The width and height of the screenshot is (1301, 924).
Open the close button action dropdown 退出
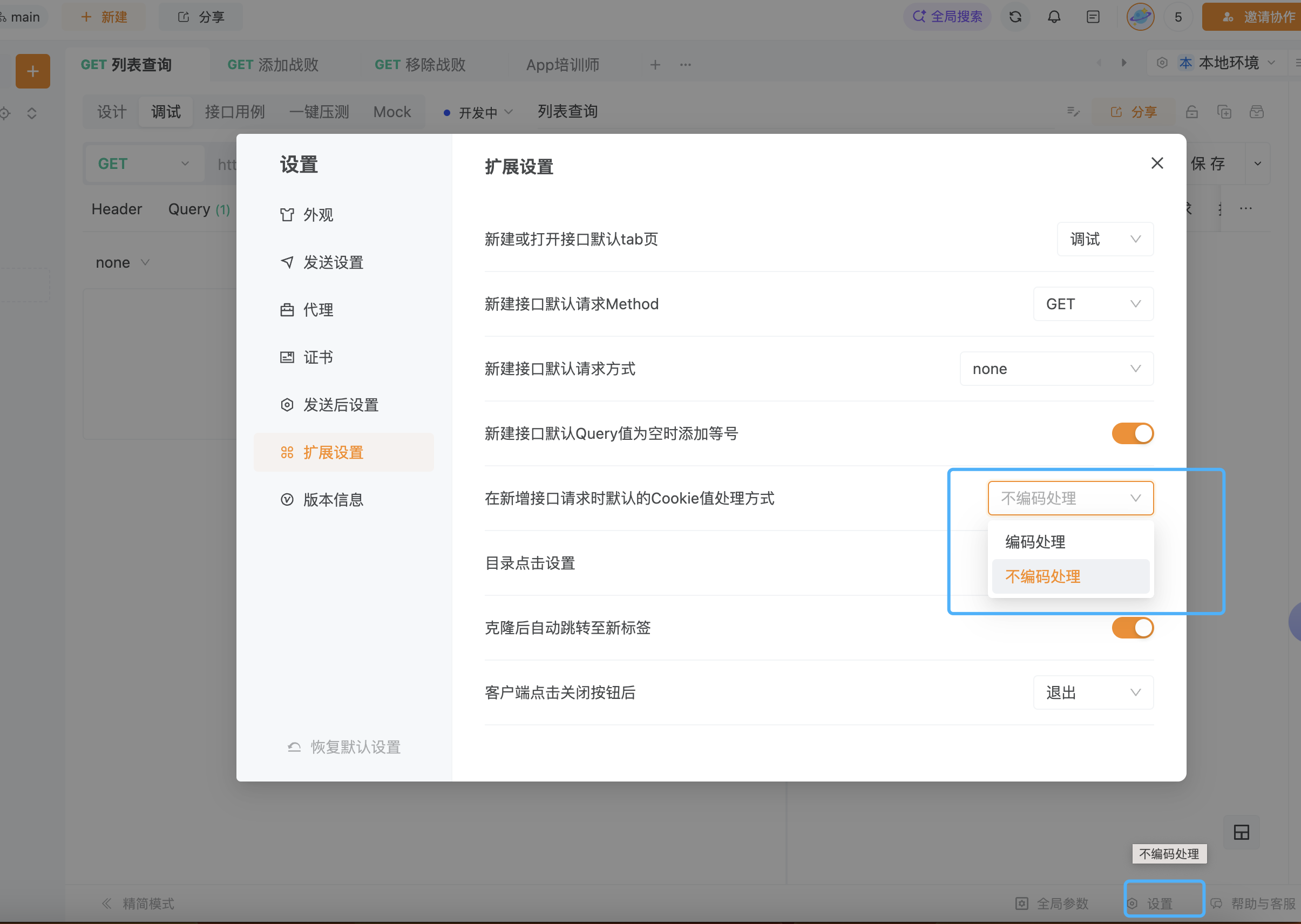click(1093, 692)
